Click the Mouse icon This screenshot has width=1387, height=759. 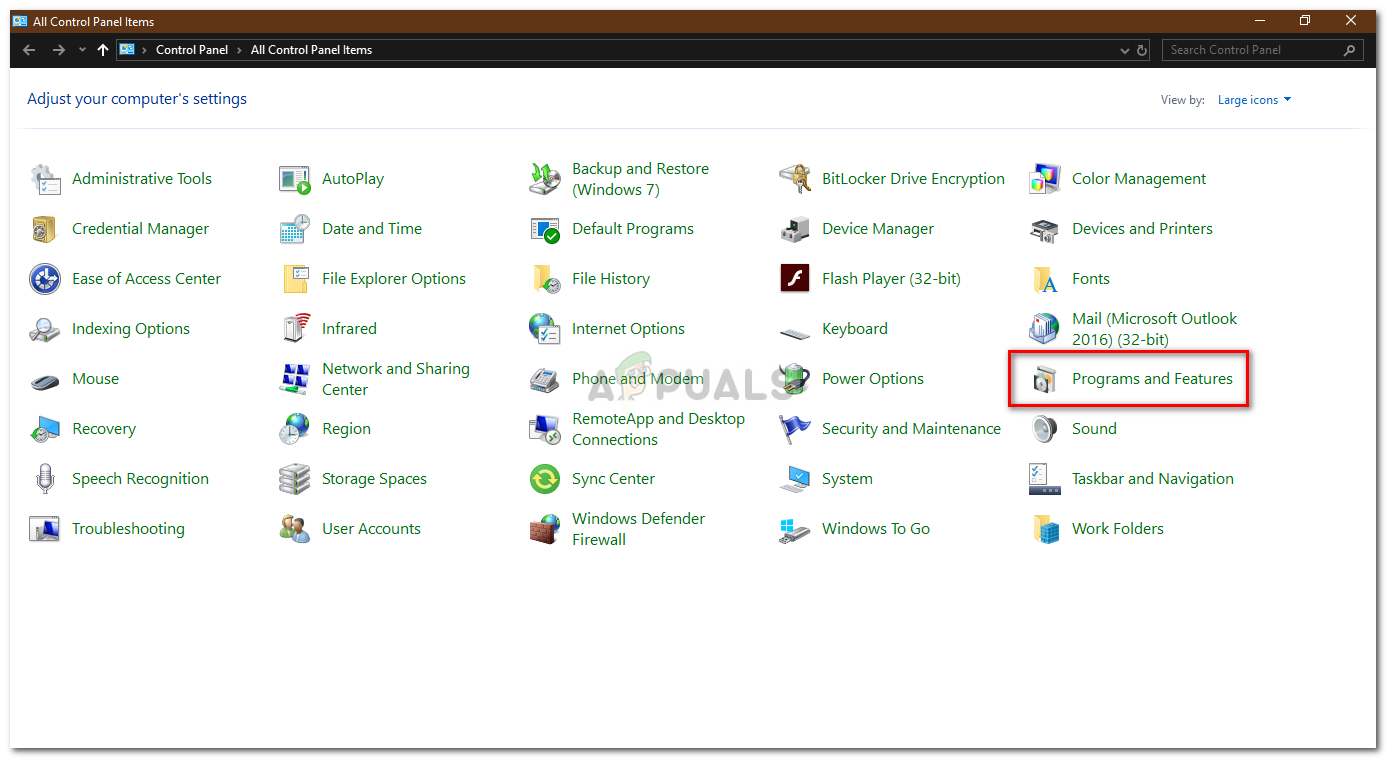click(x=45, y=379)
